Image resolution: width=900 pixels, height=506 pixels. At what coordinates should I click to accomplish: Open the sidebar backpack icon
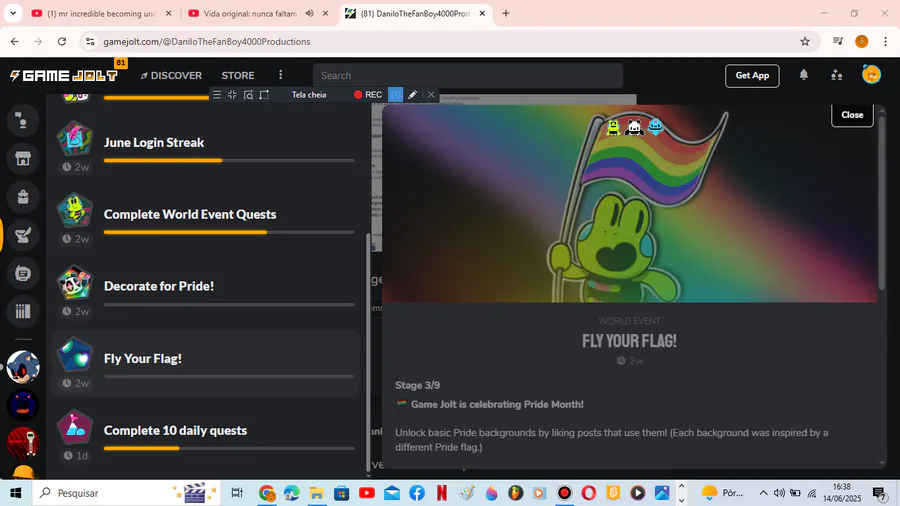coord(23,197)
